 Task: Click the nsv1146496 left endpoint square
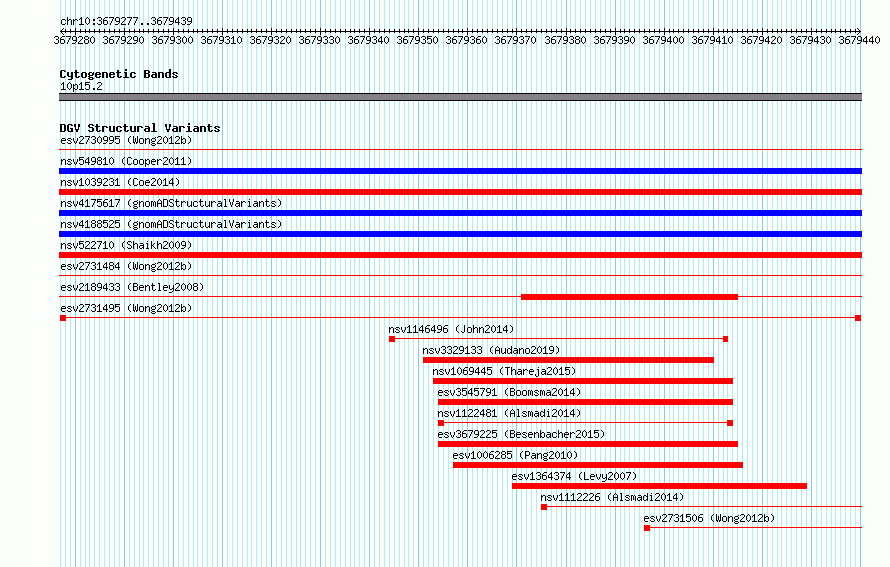(x=392, y=339)
